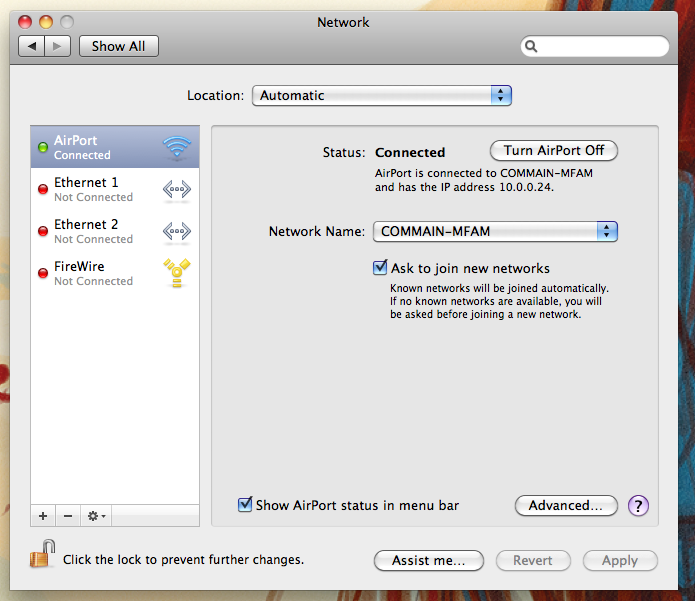Select the AirPort service in the list

tap(115, 147)
